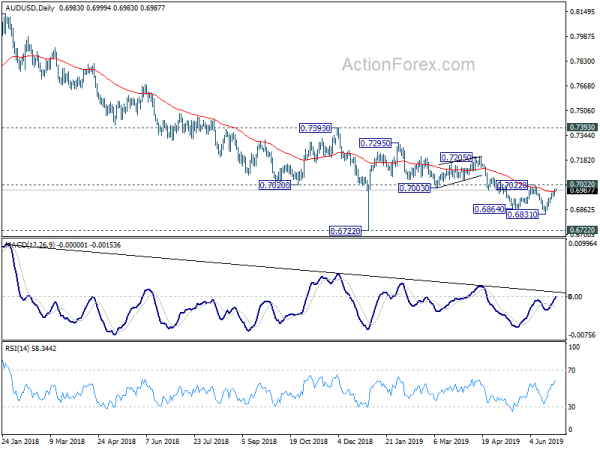
Task: Select the 0.71820 price axis label
Action: (582, 160)
